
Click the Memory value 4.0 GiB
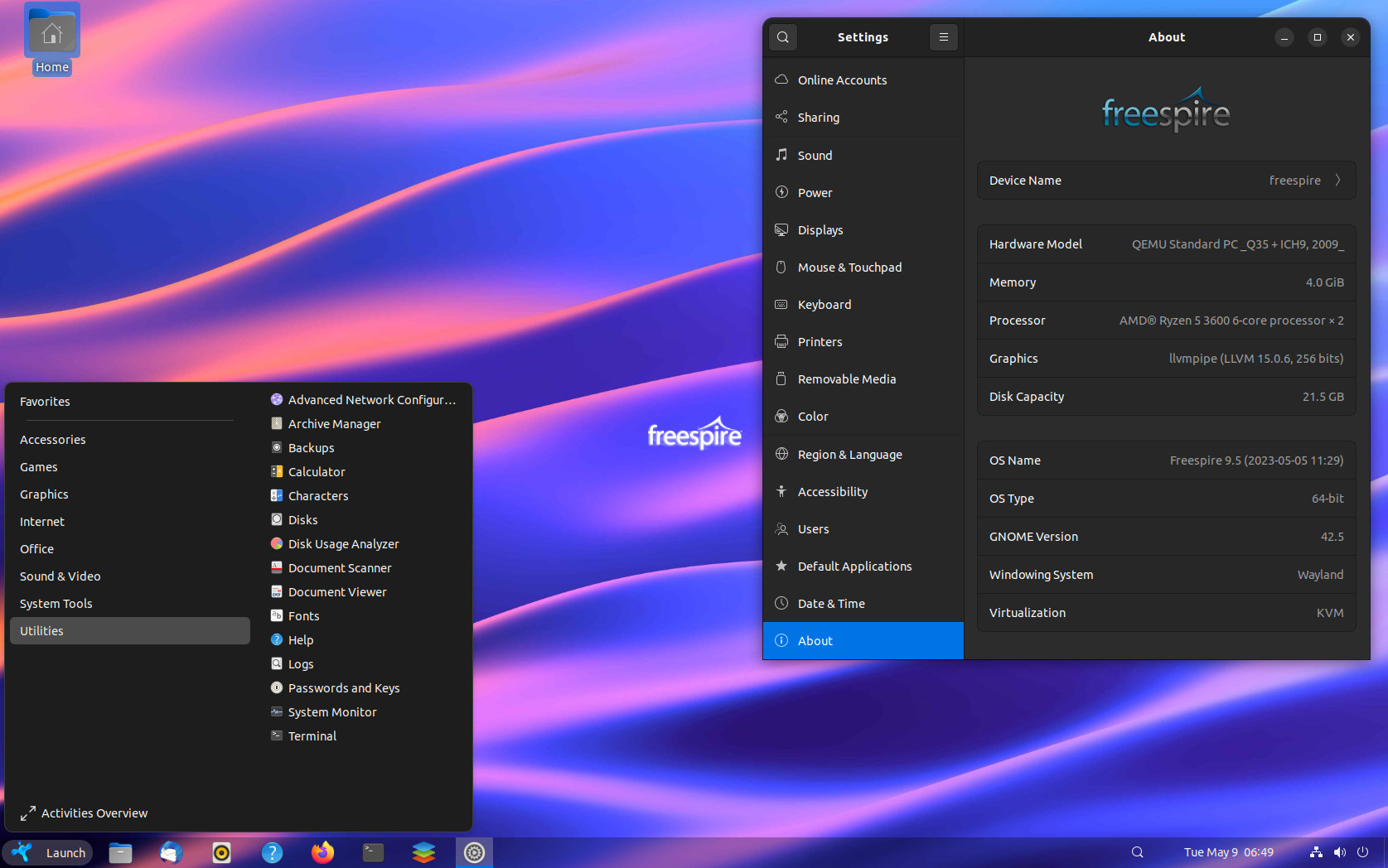pyautogui.click(x=1325, y=282)
